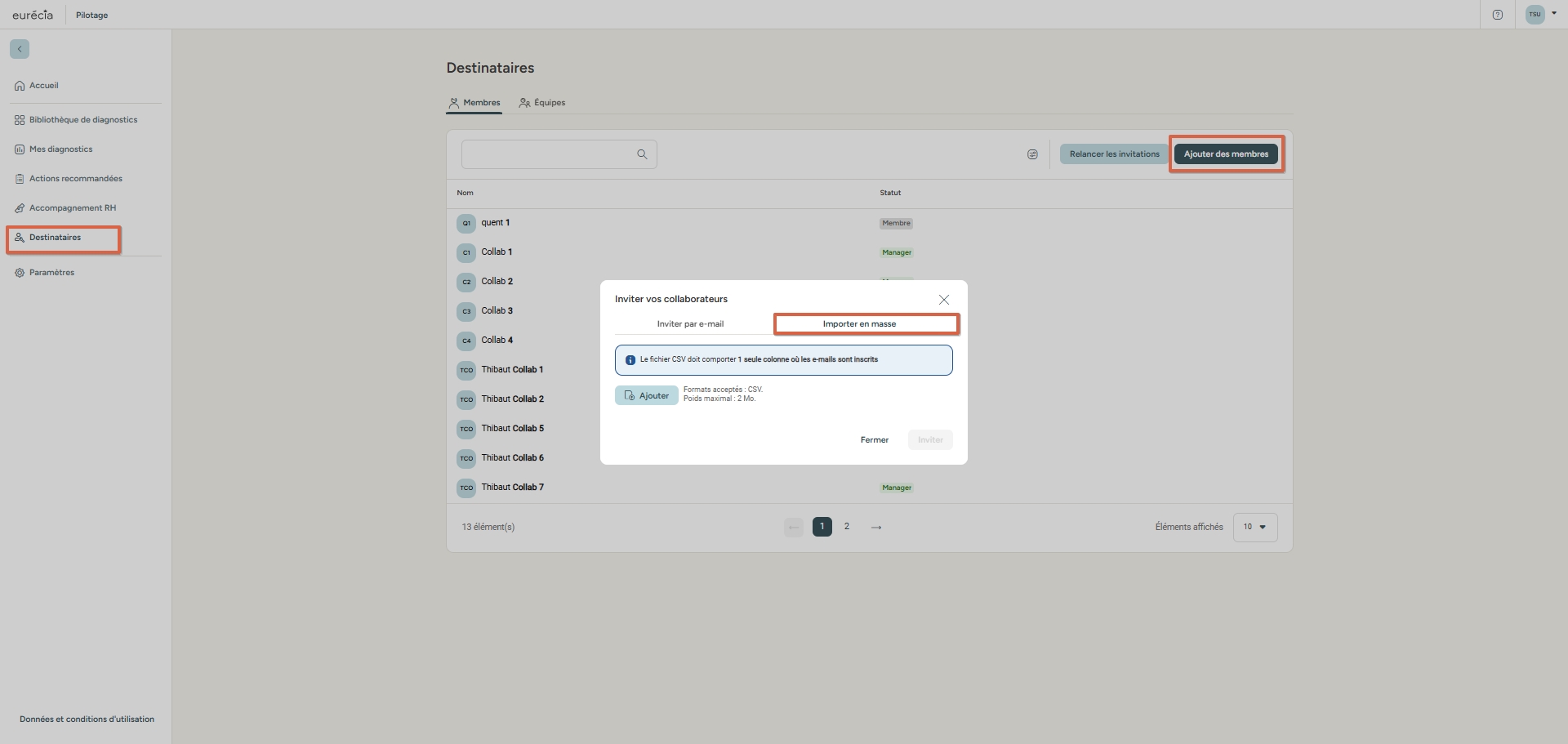Click the search magnifier icon

click(x=642, y=154)
